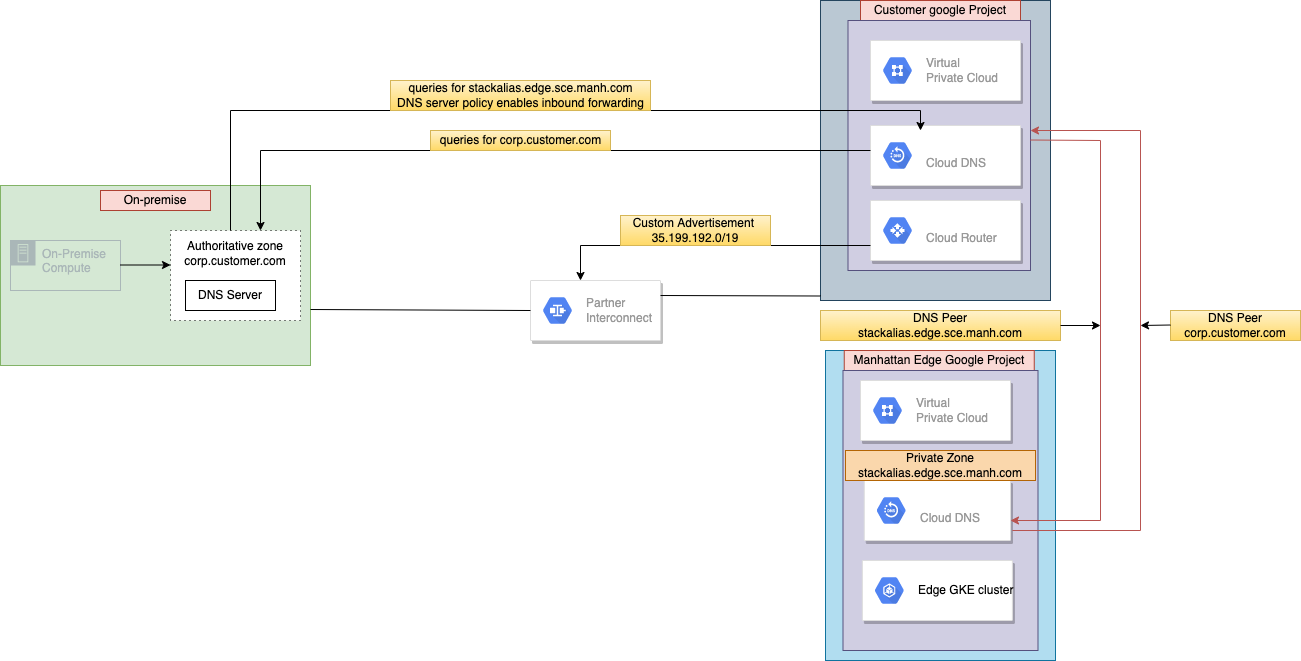The width and height of the screenshot is (1301, 661).
Task: Click 'Cloud DNS' text in Customer google Project
Action: 956,163
